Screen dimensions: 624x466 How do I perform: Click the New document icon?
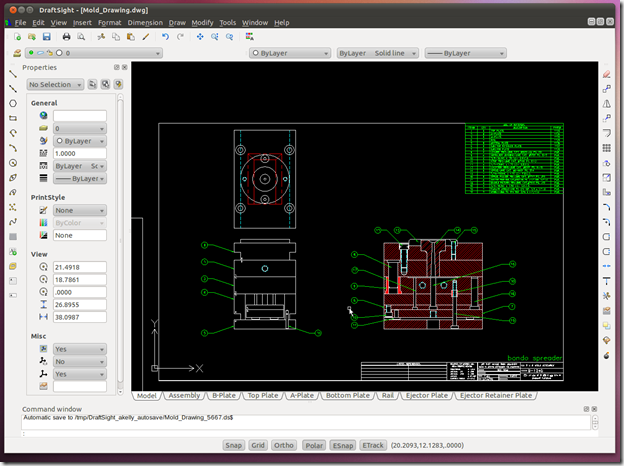point(17,37)
